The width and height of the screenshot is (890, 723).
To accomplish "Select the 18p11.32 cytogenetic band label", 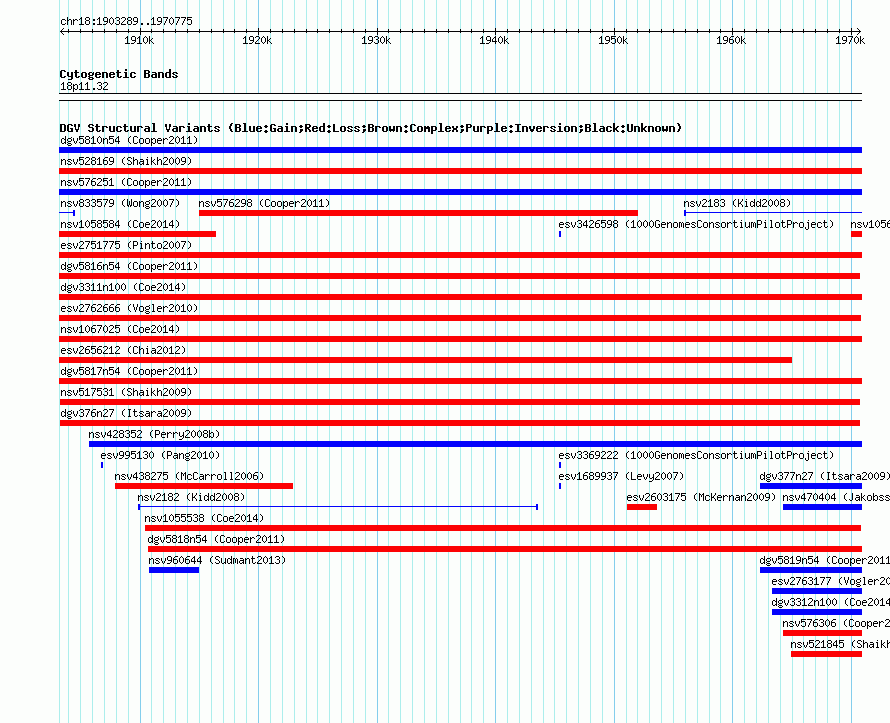I will pos(84,86).
